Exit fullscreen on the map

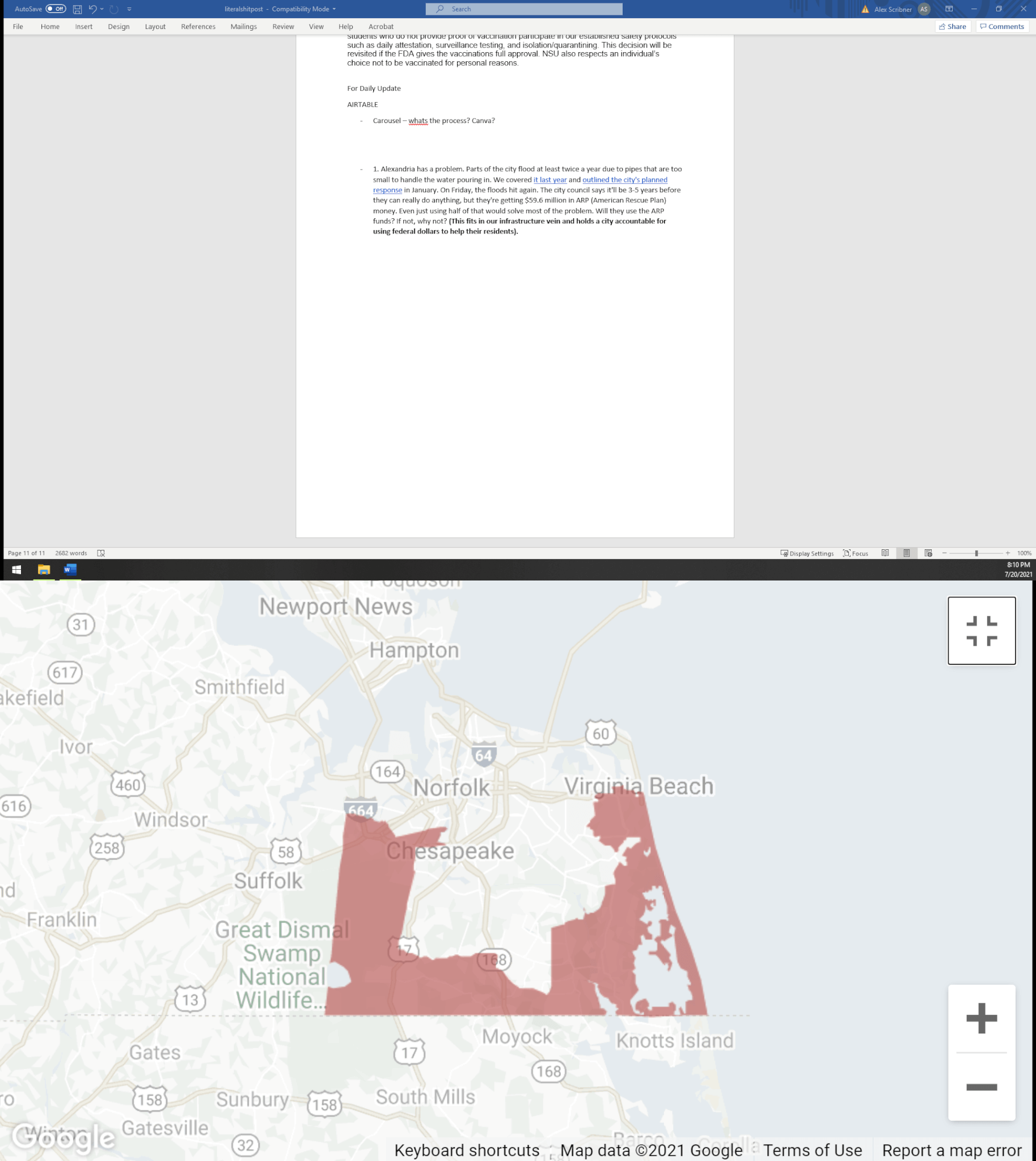982,630
